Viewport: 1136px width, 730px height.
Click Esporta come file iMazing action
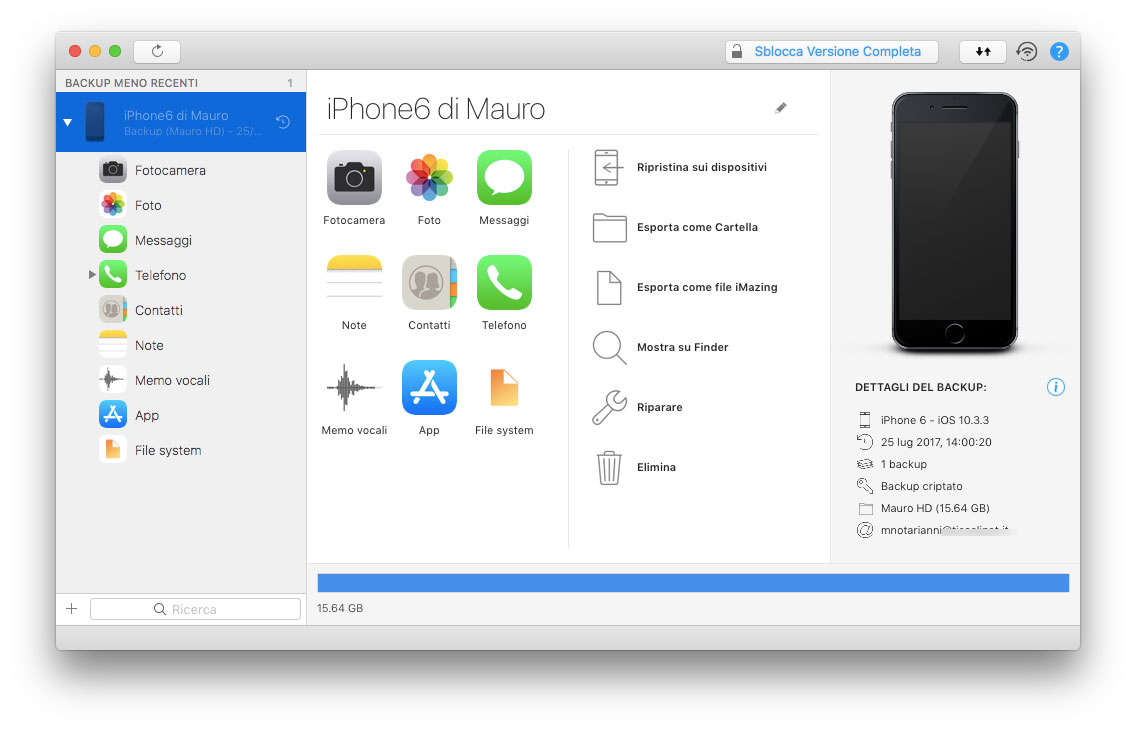coord(685,288)
